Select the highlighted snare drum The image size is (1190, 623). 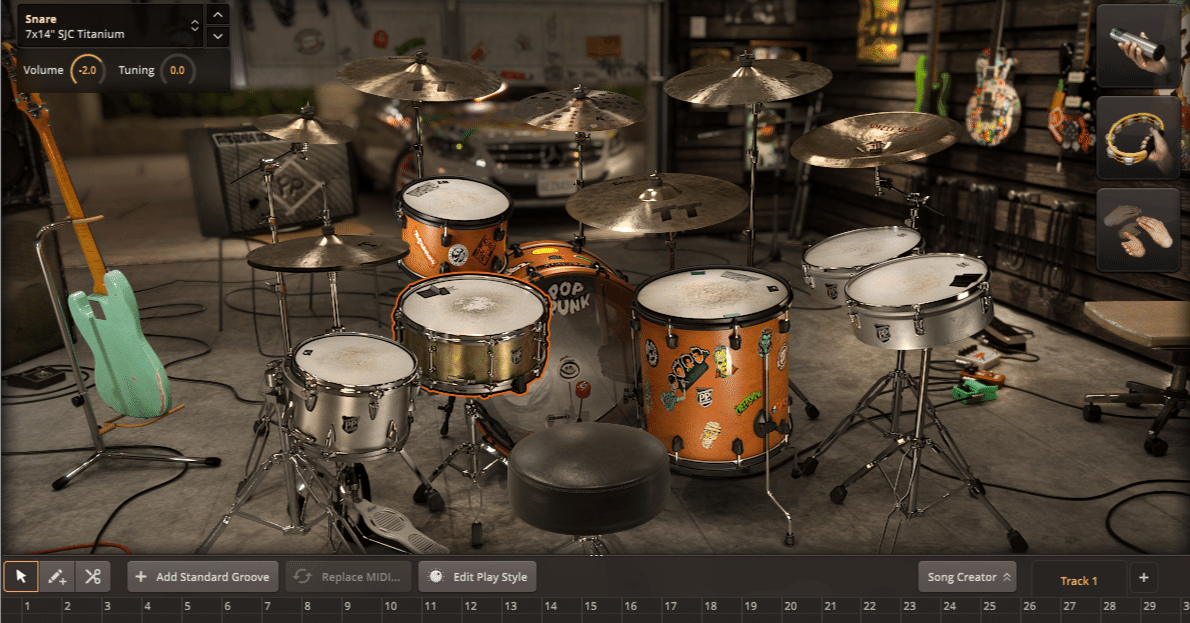click(x=472, y=334)
